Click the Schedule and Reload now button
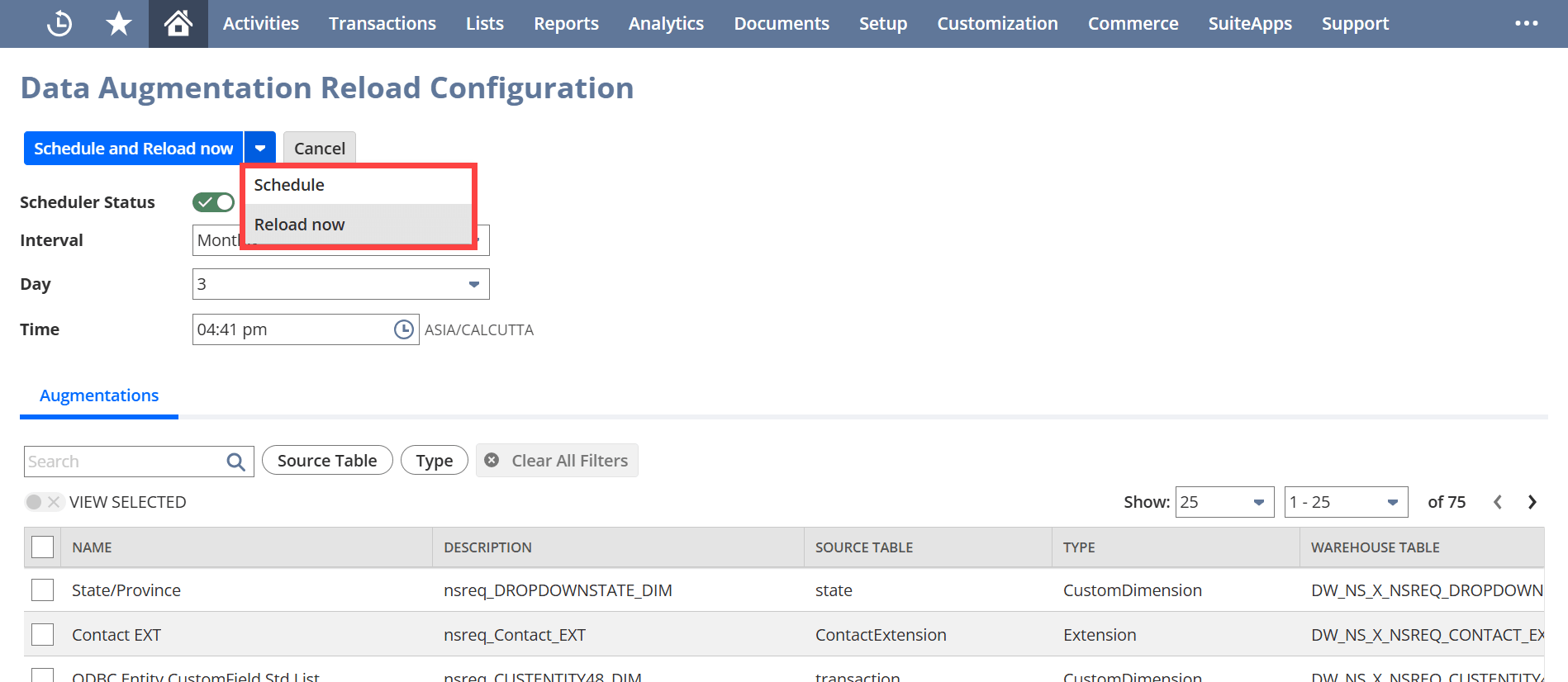 tap(134, 149)
